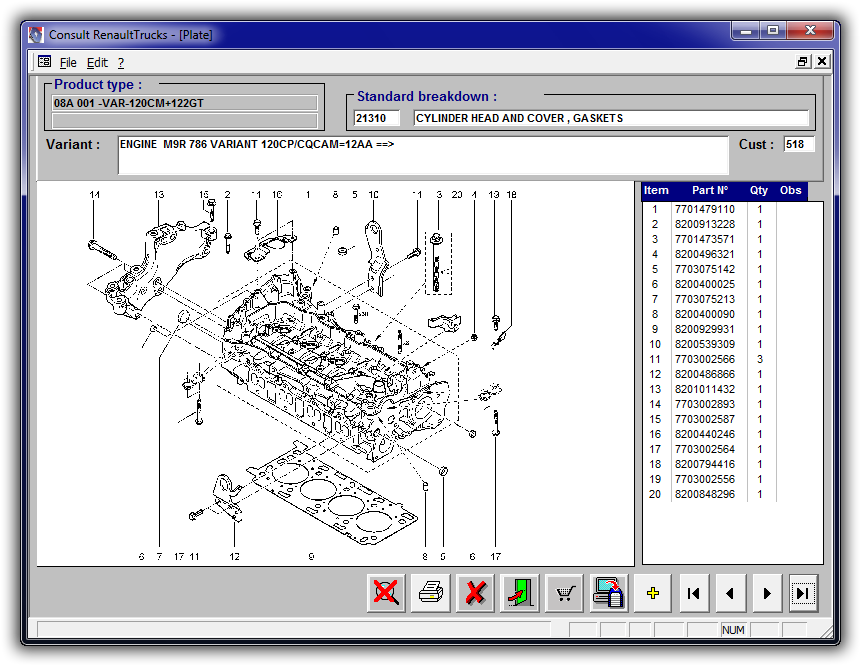
Task: Click the Obs column header
Action: point(791,191)
